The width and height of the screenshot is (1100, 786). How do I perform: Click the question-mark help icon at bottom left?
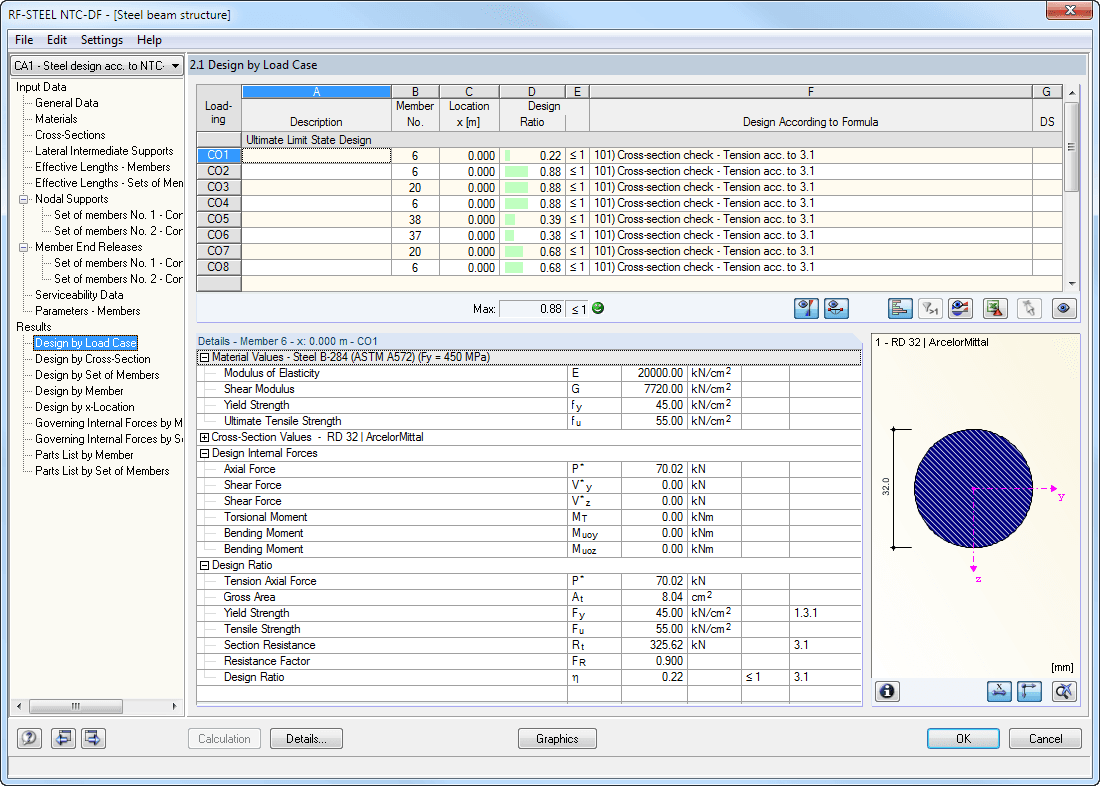28,738
